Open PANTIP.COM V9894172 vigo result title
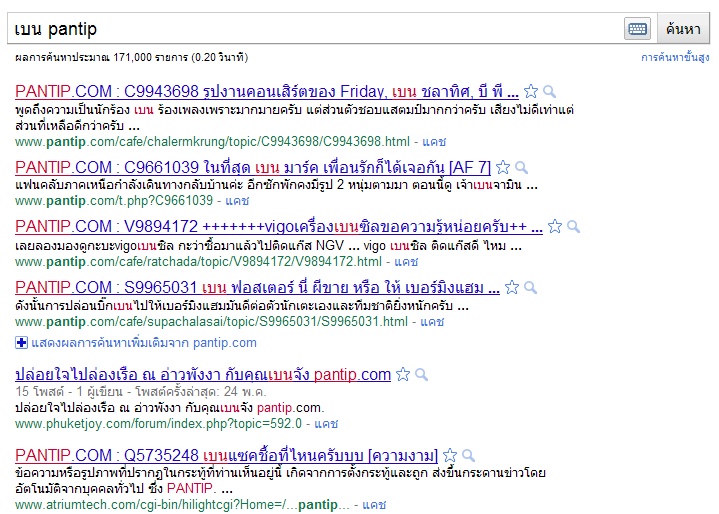Image resolution: width=719 pixels, height=514 pixels. [x=279, y=226]
